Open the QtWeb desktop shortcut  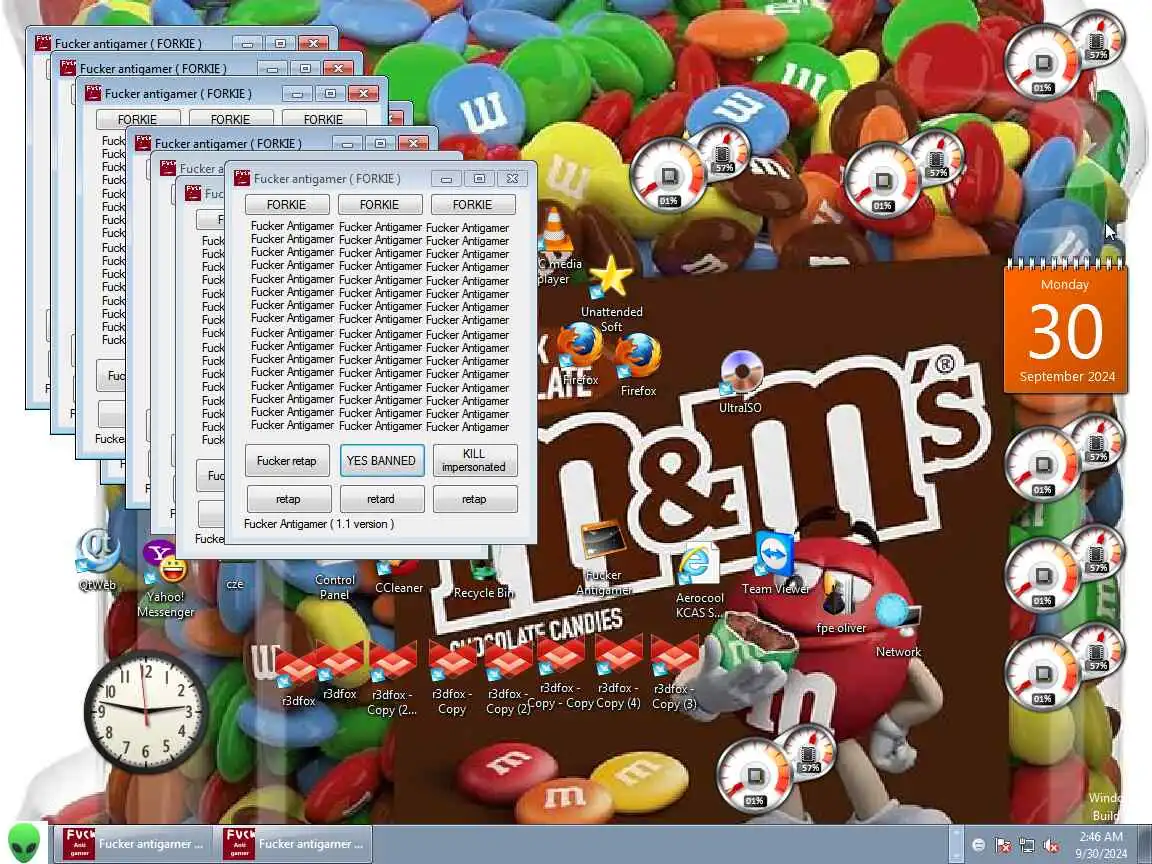98,560
